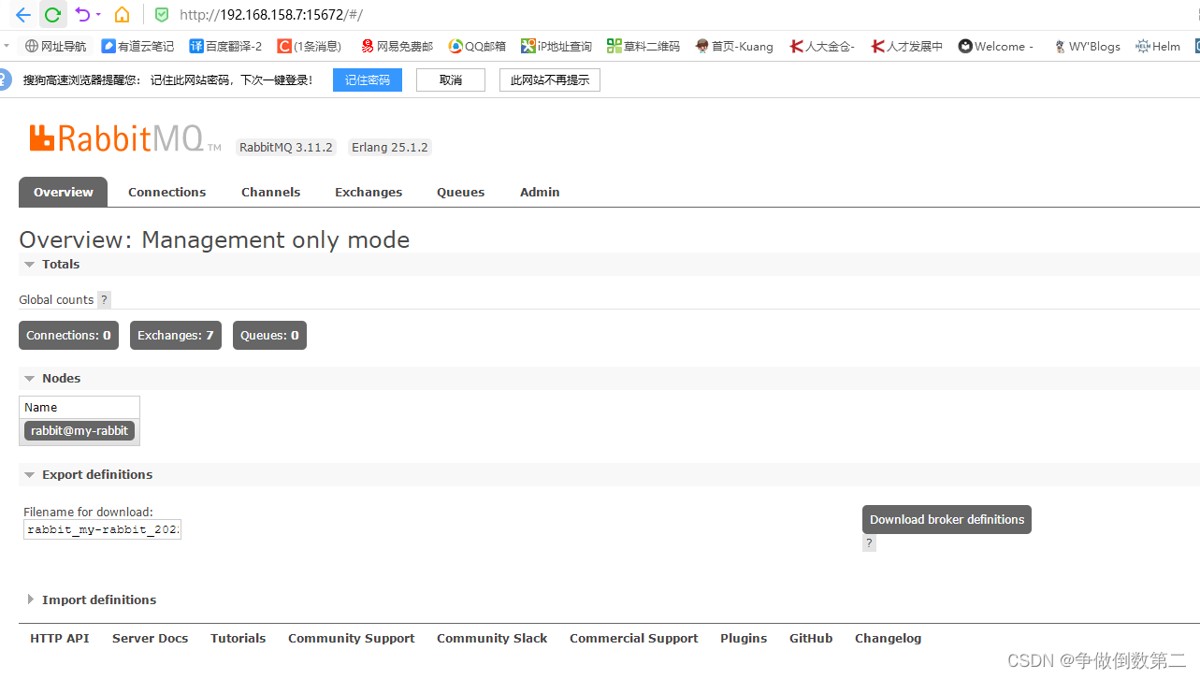The height and width of the screenshot is (679, 1200).
Task: Collapse the Export definitions section
Action: tap(97, 474)
